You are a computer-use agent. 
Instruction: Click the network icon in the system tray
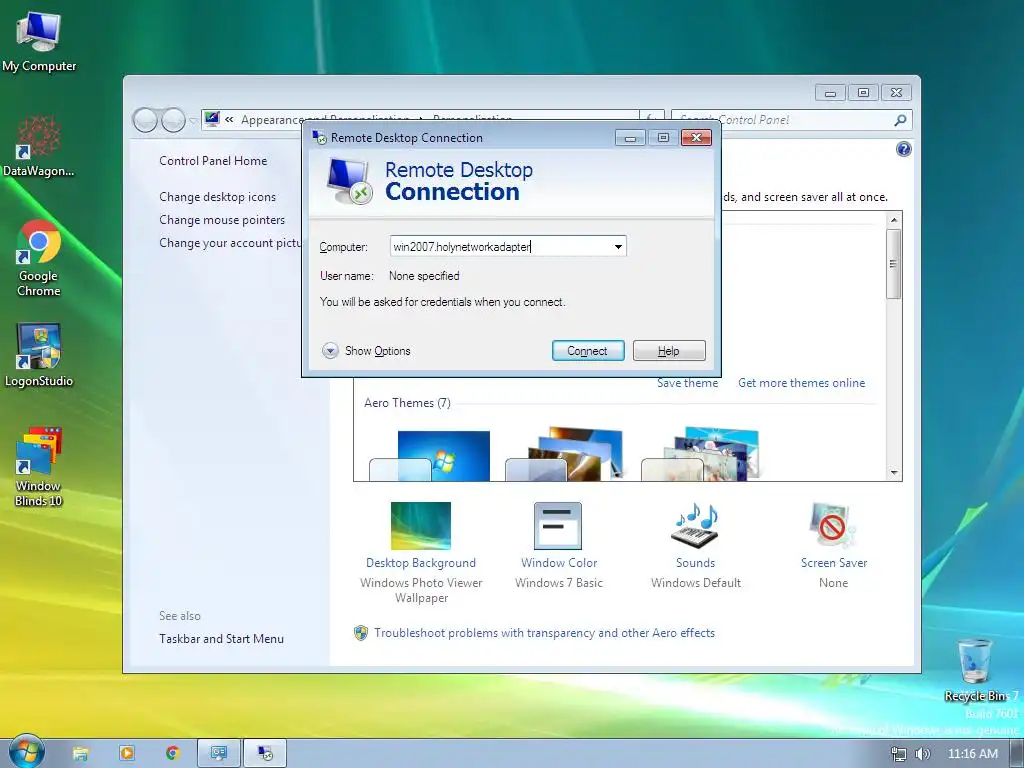point(899,754)
